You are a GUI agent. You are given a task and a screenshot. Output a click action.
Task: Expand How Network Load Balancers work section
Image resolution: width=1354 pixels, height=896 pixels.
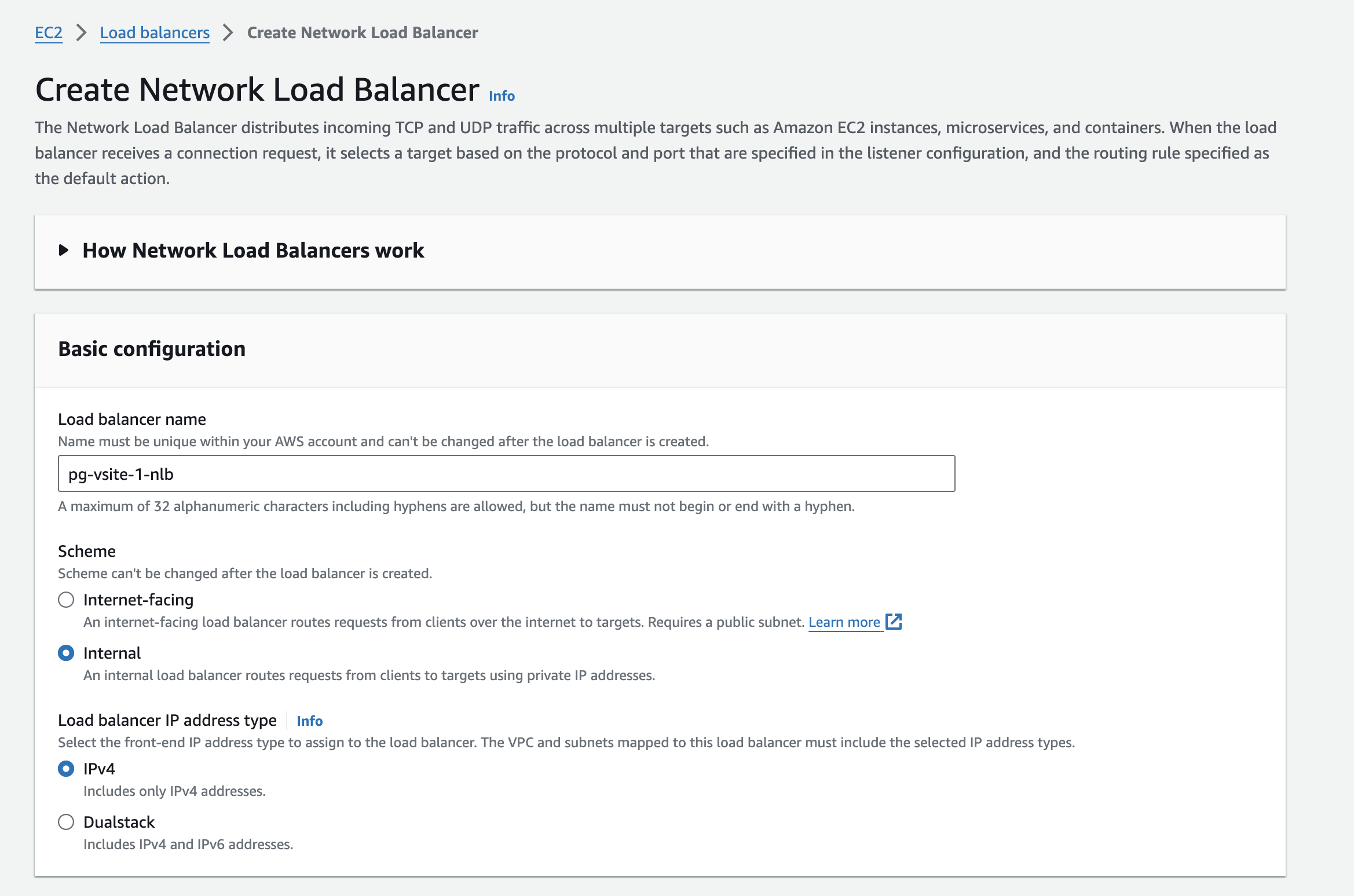pos(253,250)
